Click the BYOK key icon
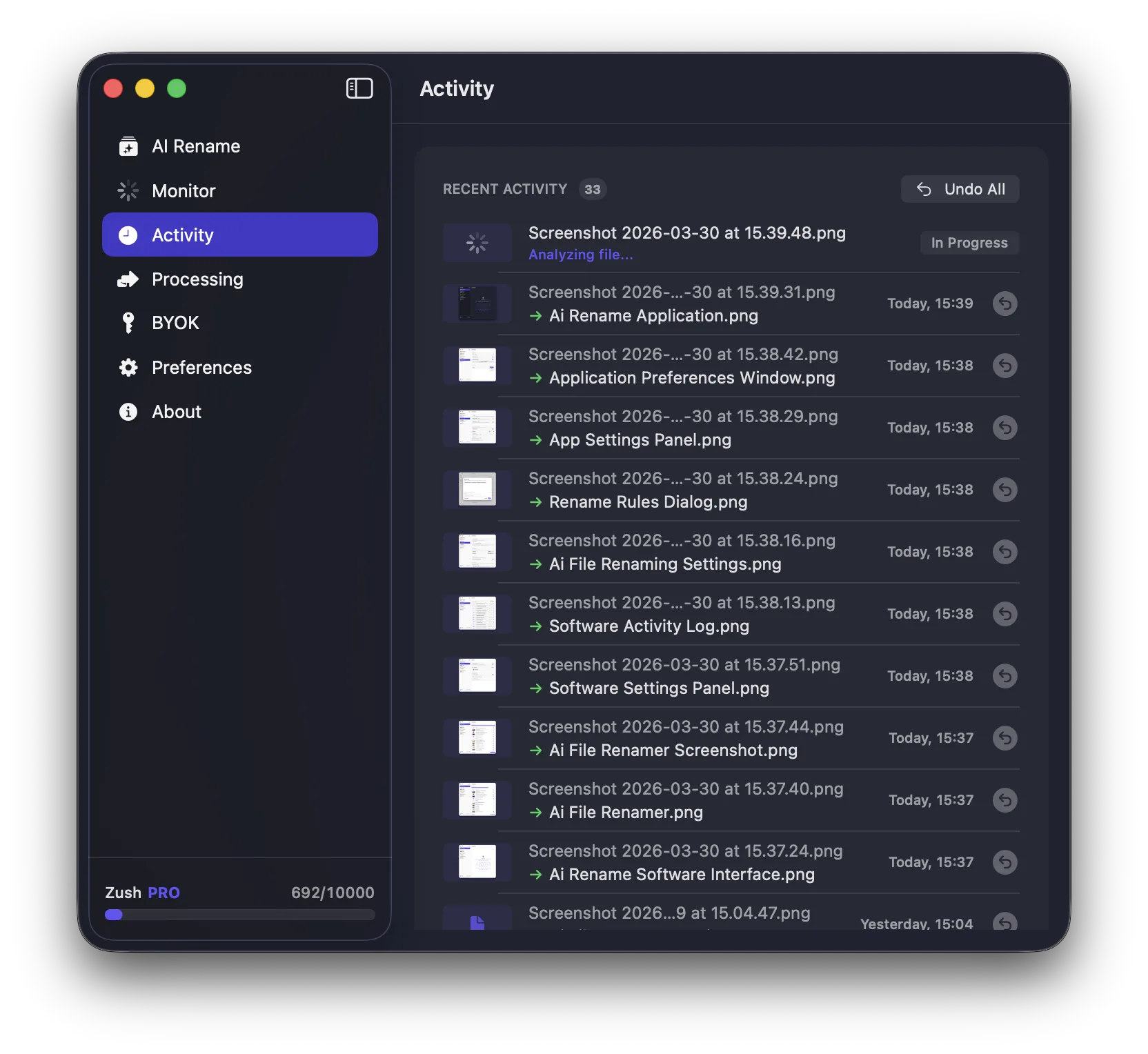Image resolution: width=1148 pixels, height=1054 pixels. pos(128,322)
